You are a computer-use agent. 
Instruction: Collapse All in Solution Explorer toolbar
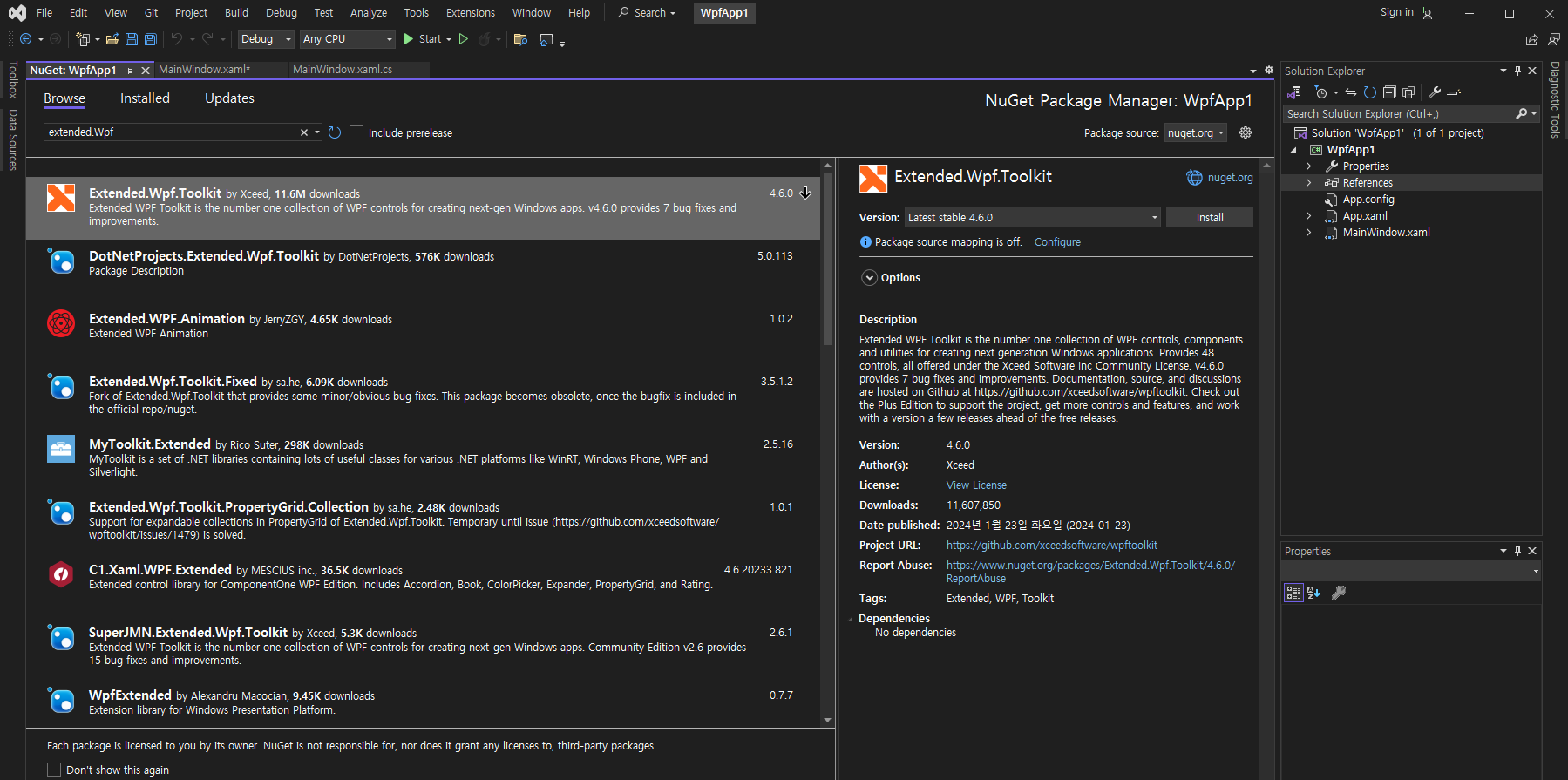click(1389, 92)
